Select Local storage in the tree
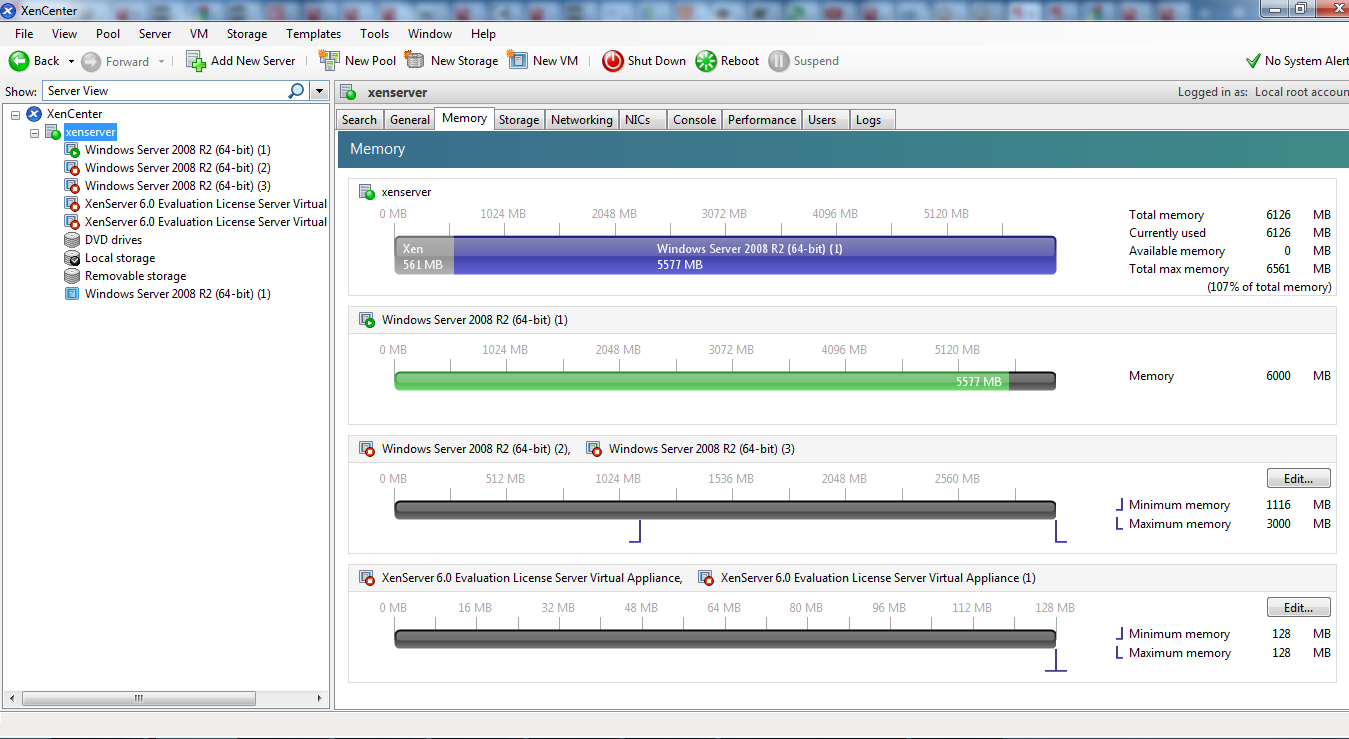 [x=120, y=258]
